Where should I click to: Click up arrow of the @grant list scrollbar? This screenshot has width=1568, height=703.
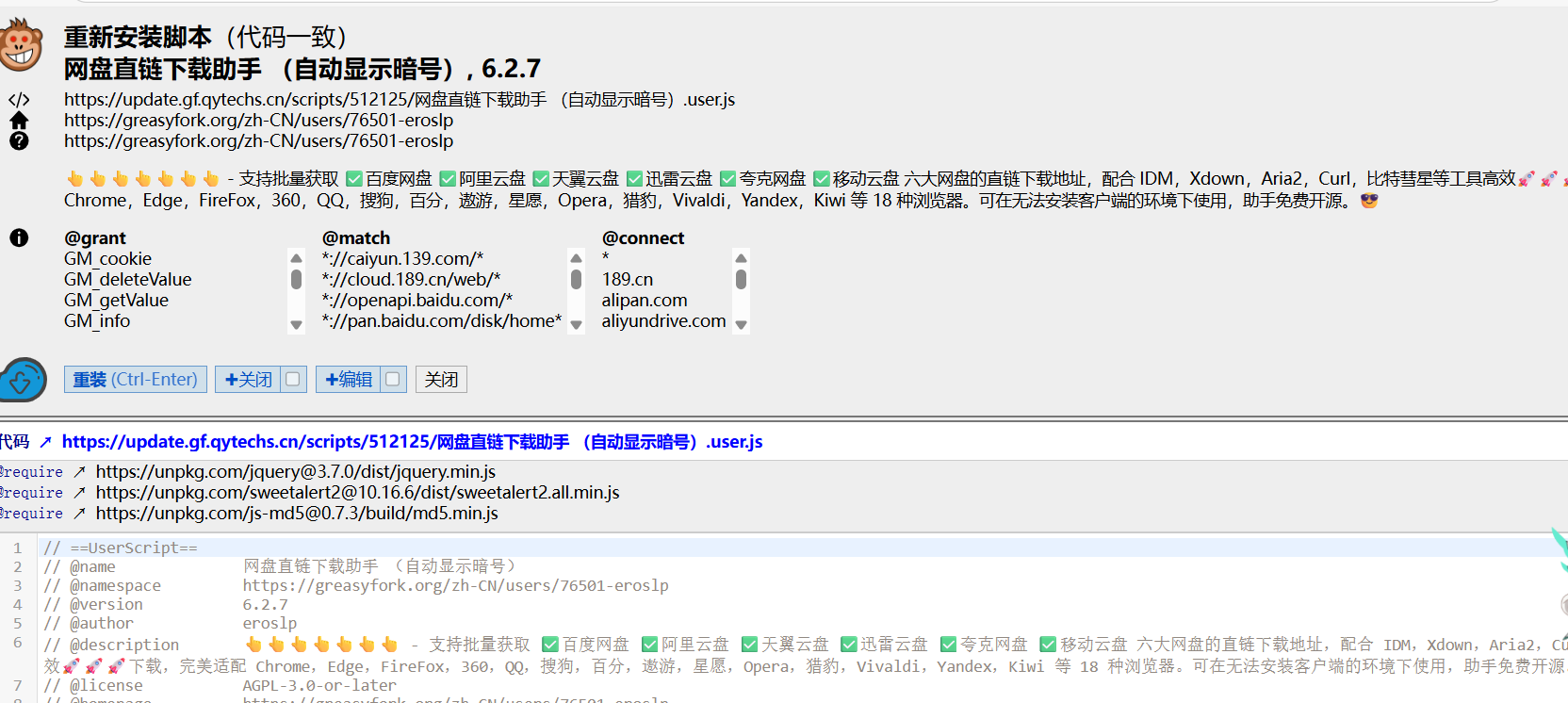[x=297, y=258]
